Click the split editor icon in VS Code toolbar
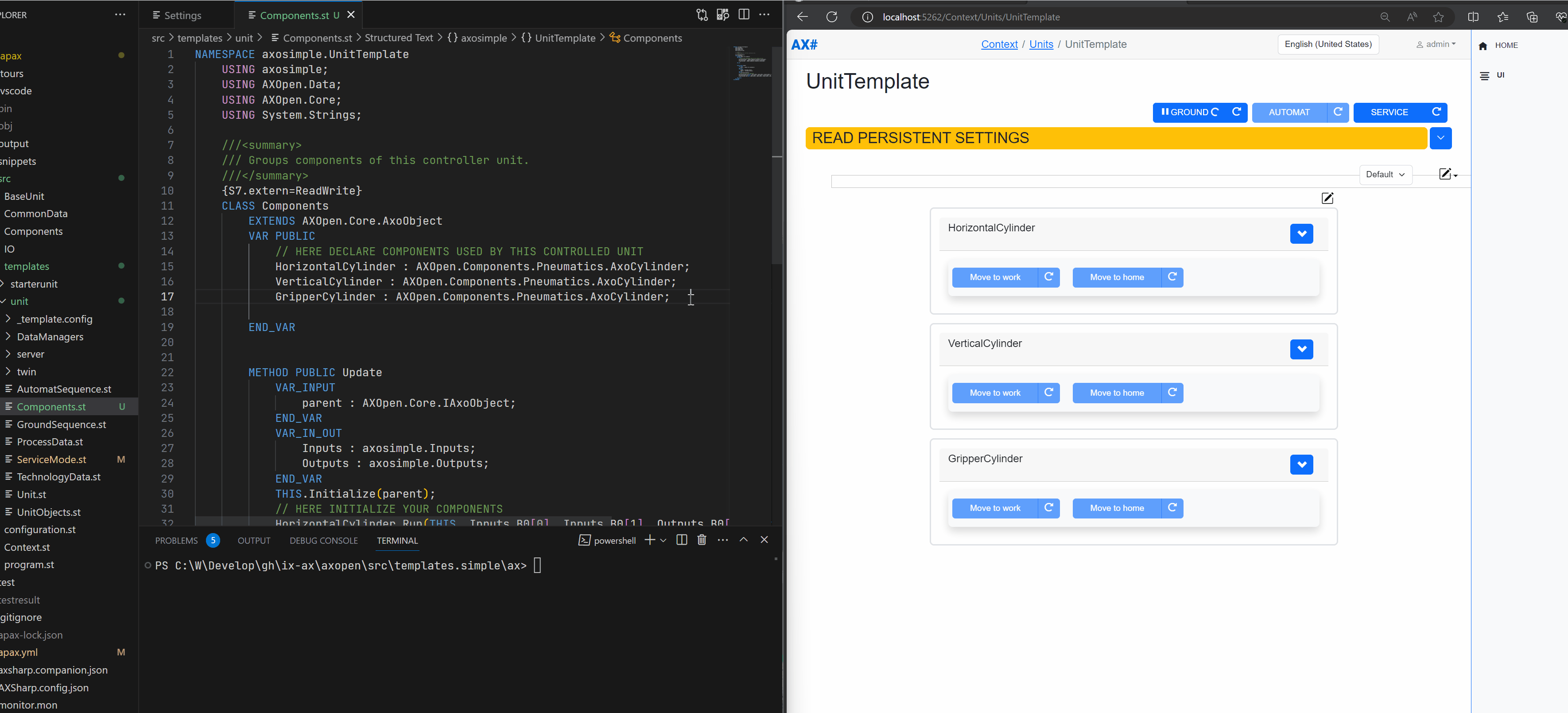 point(744,15)
